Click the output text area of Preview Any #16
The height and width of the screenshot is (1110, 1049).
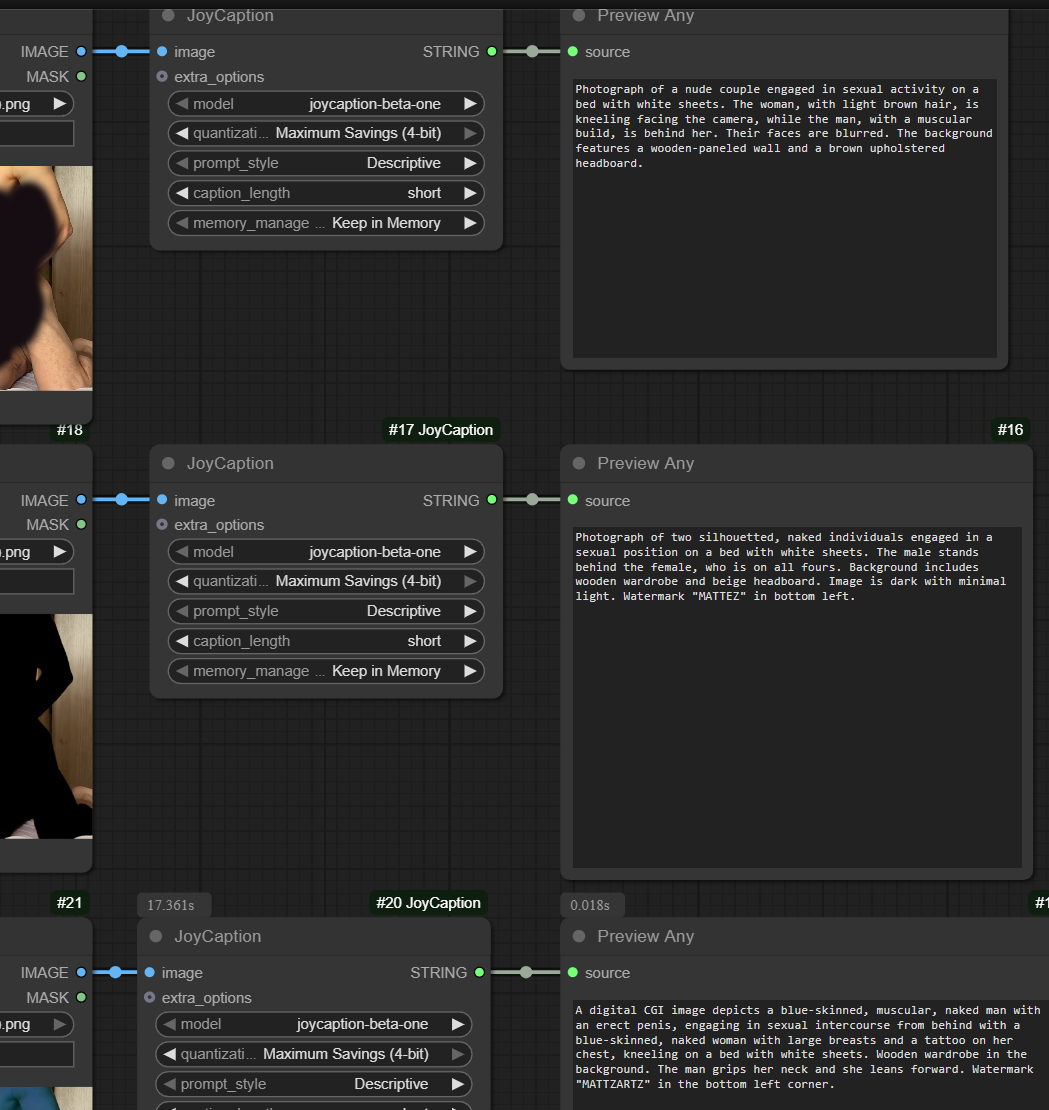point(797,697)
